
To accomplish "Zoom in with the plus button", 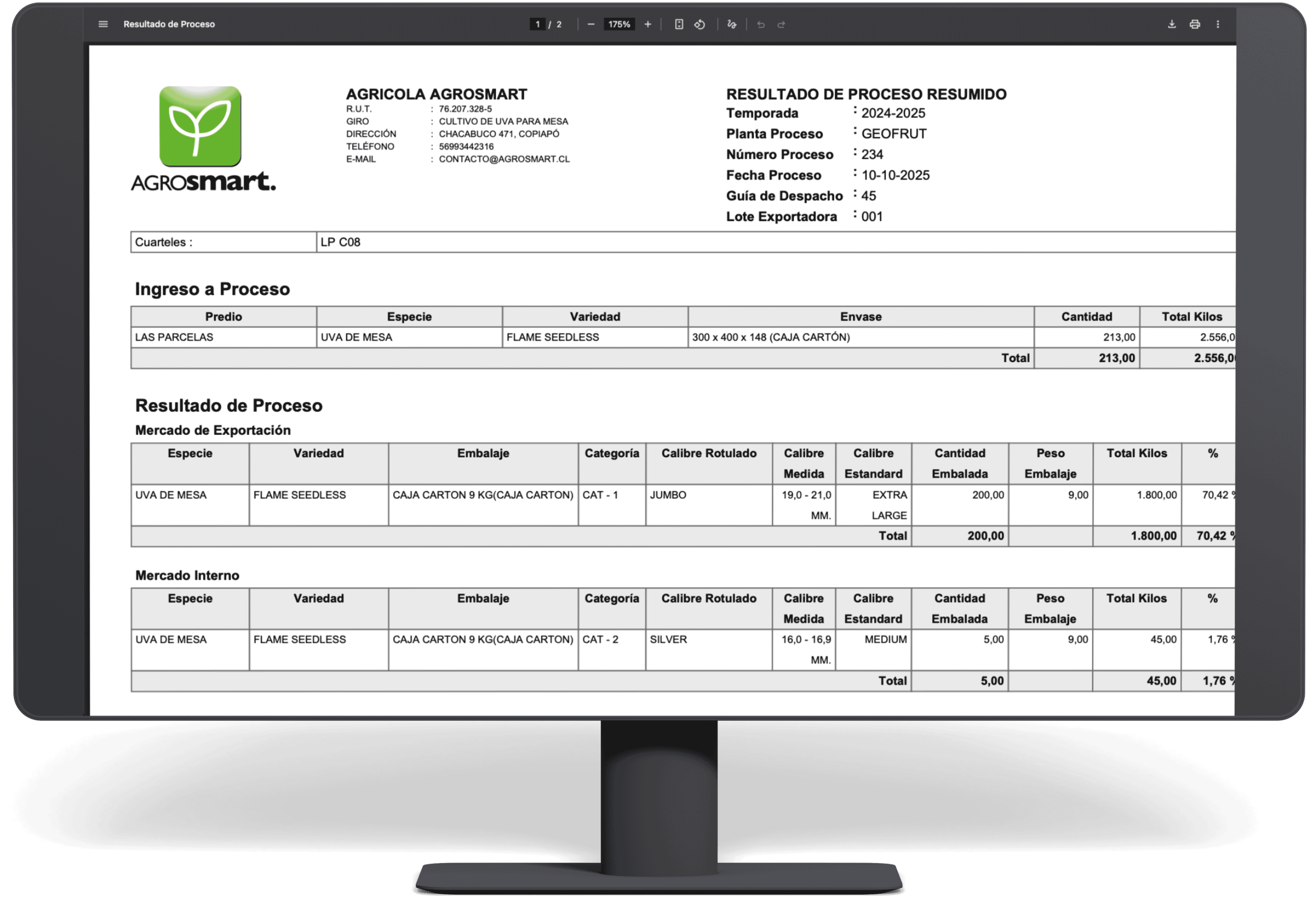I will pyautogui.click(x=648, y=24).
